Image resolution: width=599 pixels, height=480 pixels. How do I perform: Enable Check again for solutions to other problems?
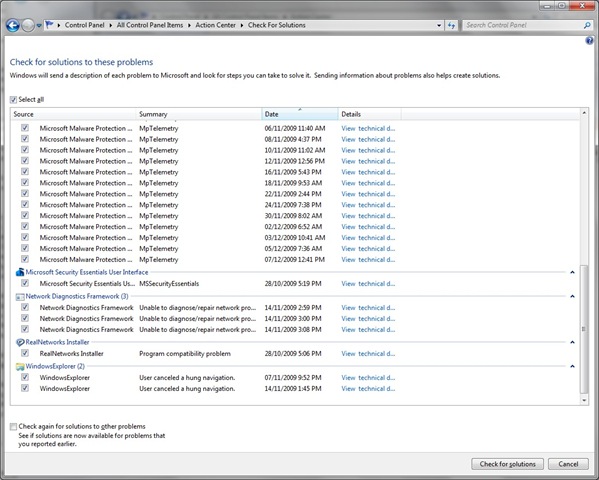[13, 426]
